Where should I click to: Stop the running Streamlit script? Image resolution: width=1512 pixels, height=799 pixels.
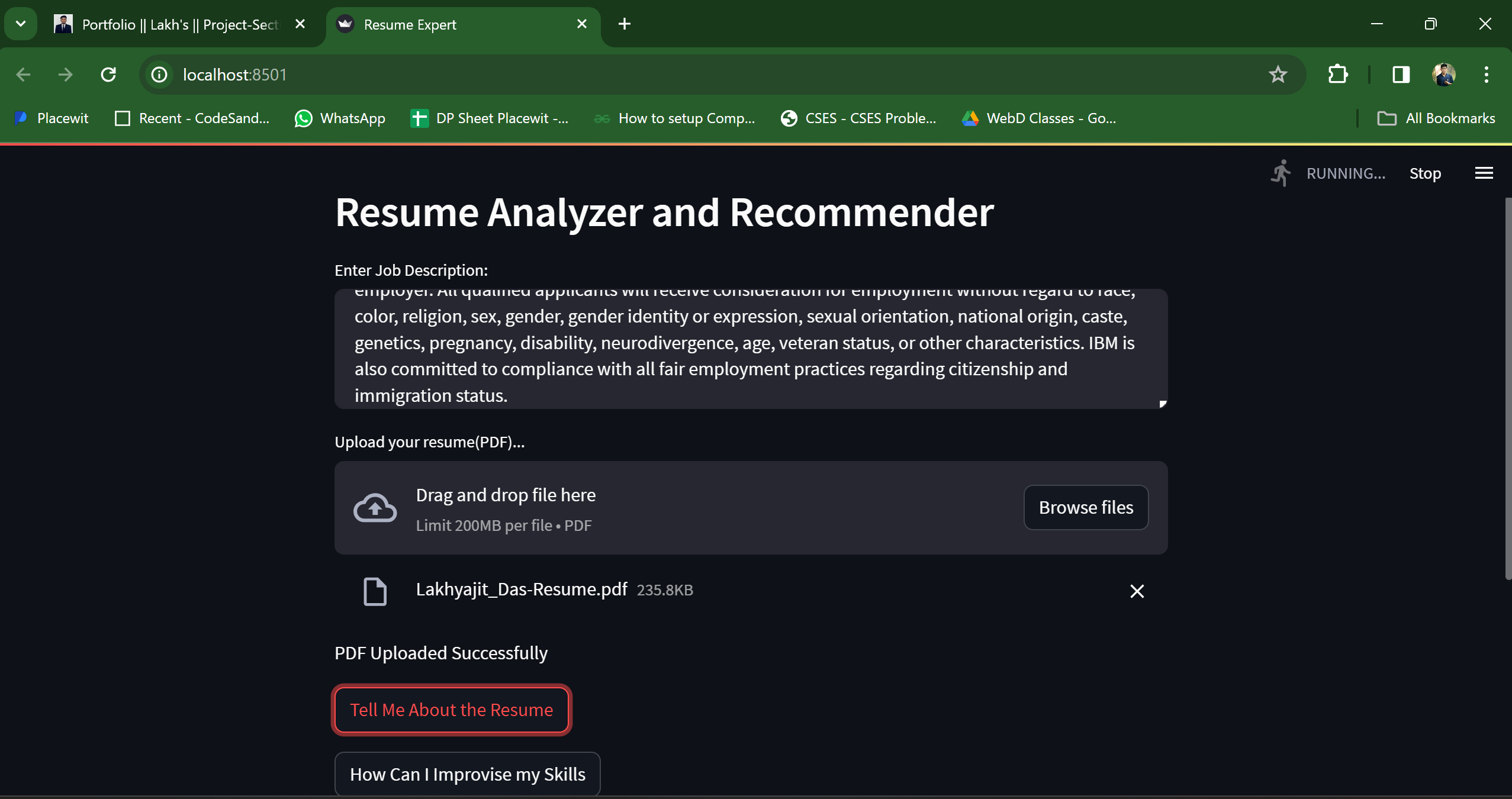(1425, 173)
